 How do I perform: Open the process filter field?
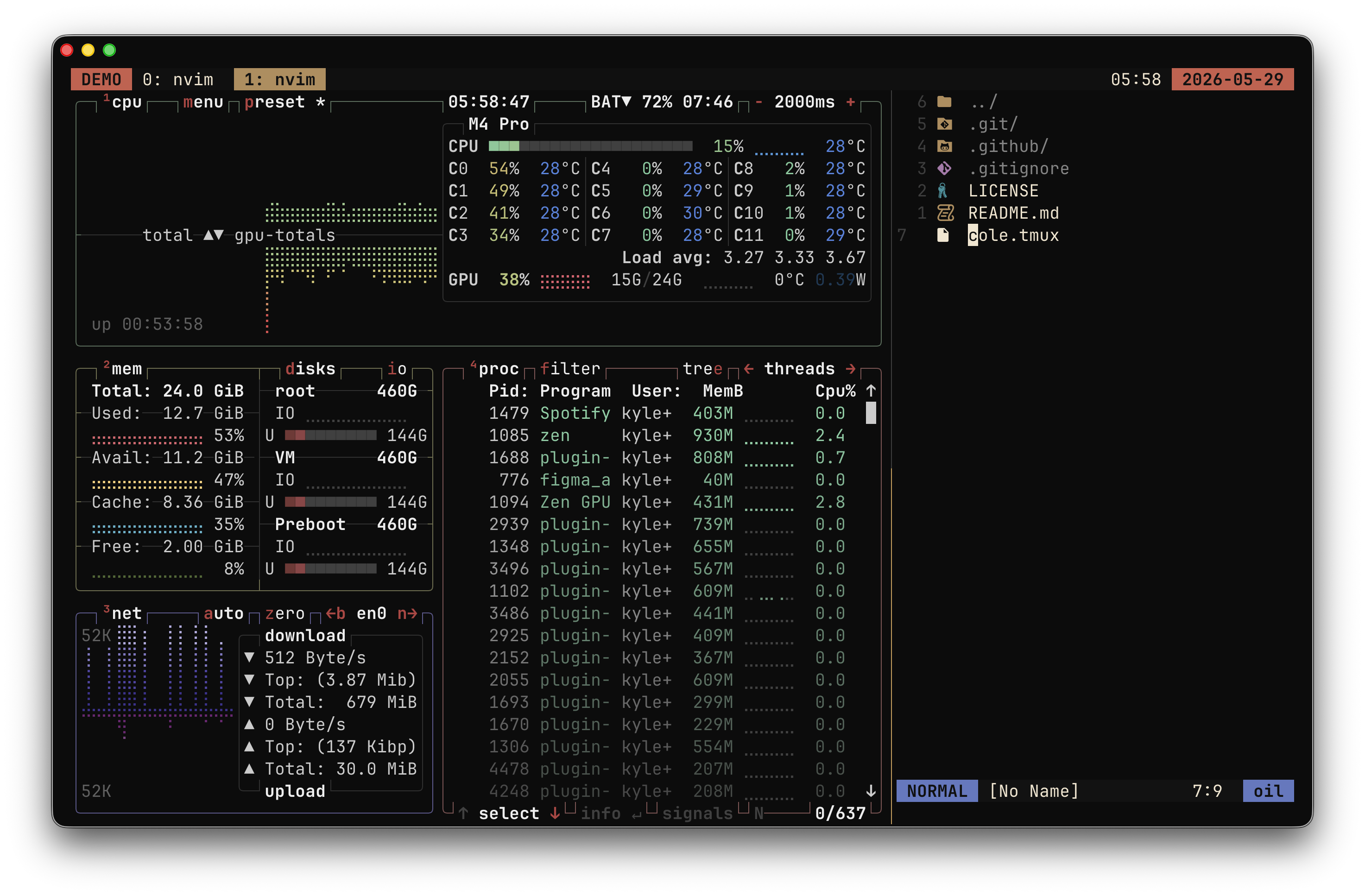pos(570,369)
